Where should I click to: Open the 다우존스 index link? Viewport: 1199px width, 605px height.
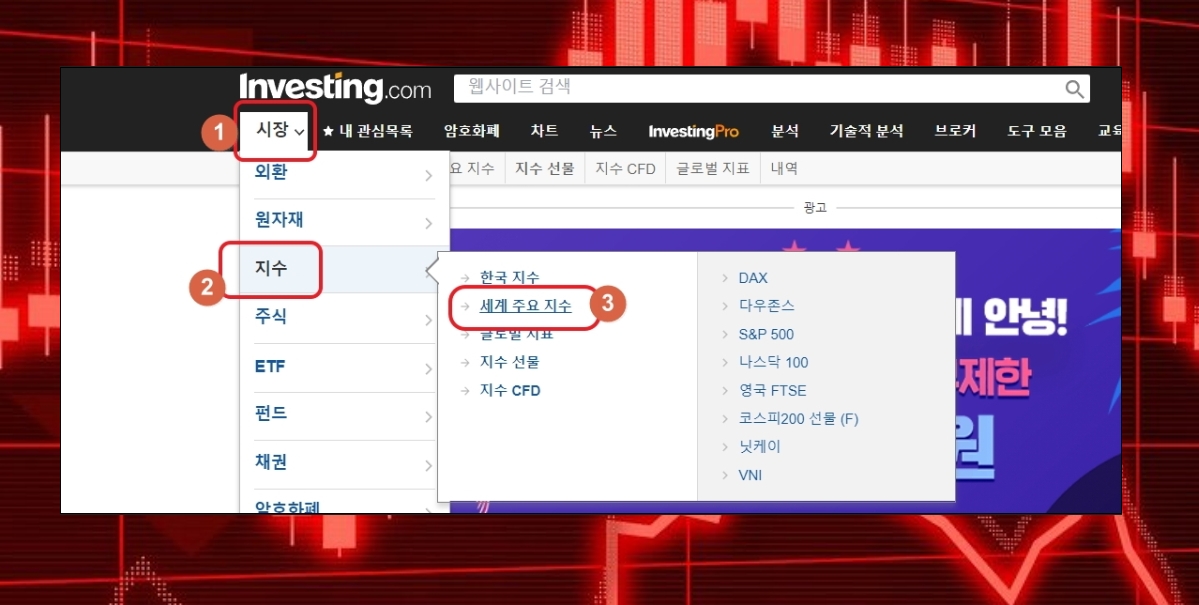pyautogui.click(x=766, y=306)
